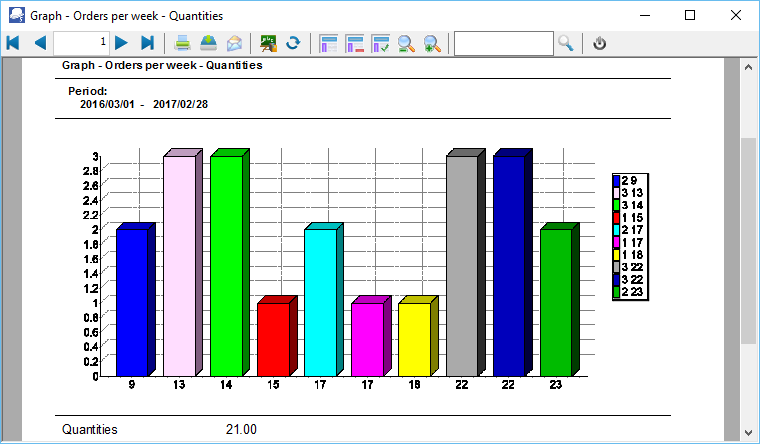Refresh the report view
The image size is (760, 444).
[x=294, y=43]
